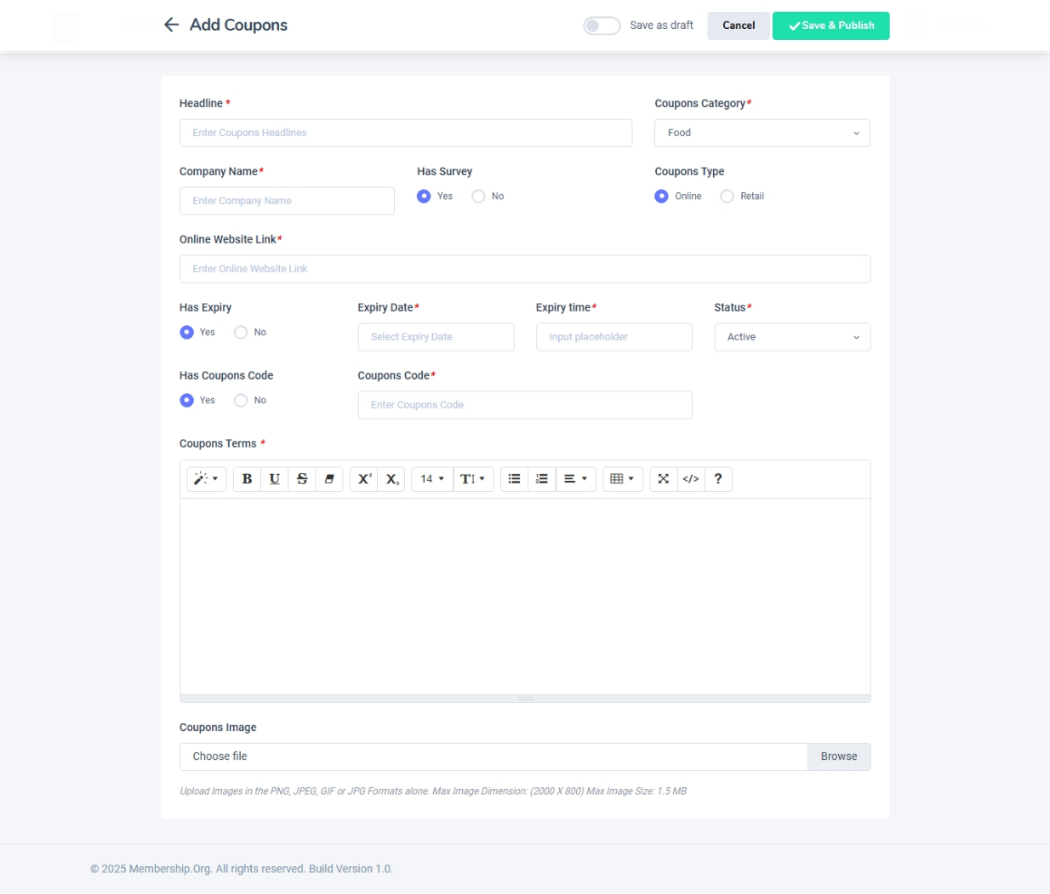Focus the Headline input field
Image resolution: width=1050 pixels, height=894 pixels.
tap(405, 133)
